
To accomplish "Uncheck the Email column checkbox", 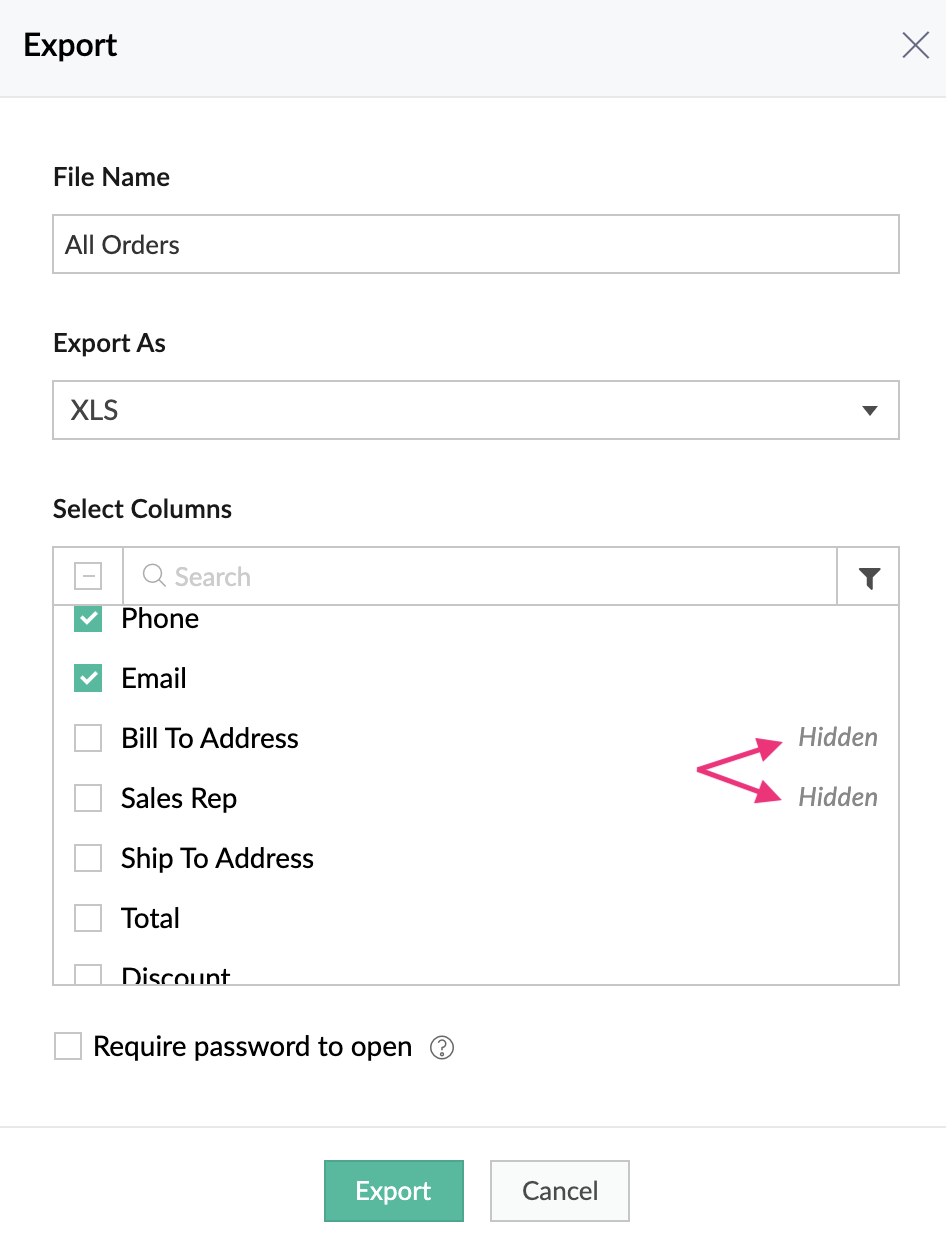I will 88,679.
